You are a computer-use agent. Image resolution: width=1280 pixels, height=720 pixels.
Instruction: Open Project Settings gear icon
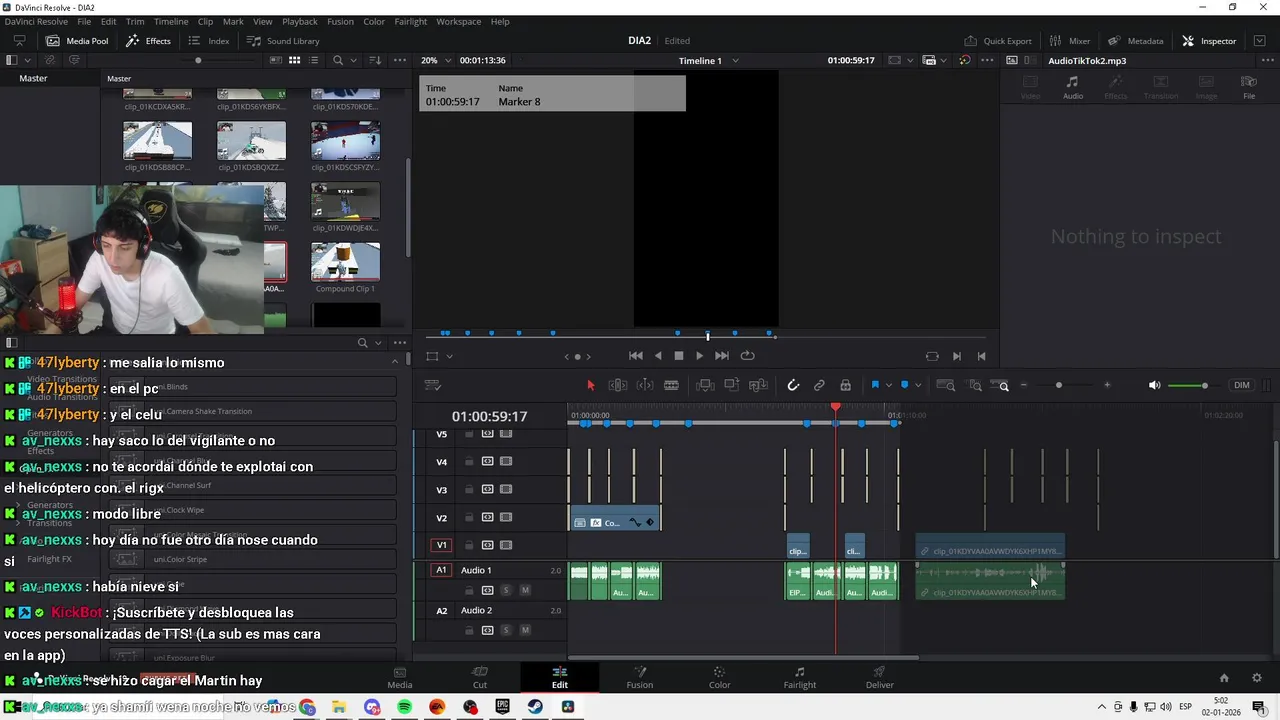1257,678
